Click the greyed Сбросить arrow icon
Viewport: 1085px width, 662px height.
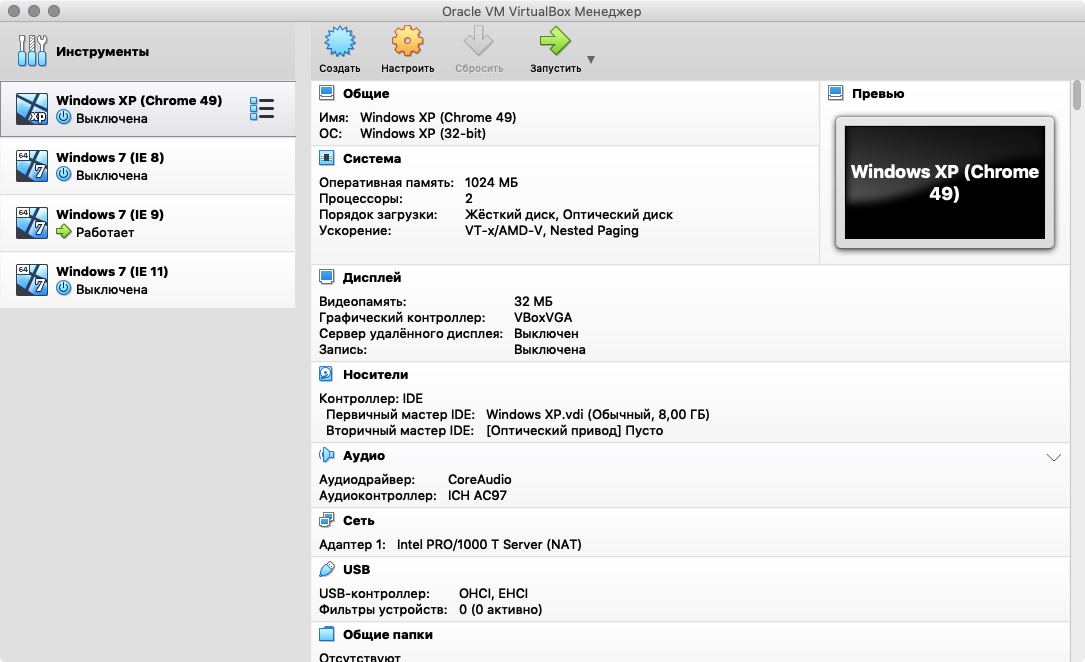click(478, 42)
